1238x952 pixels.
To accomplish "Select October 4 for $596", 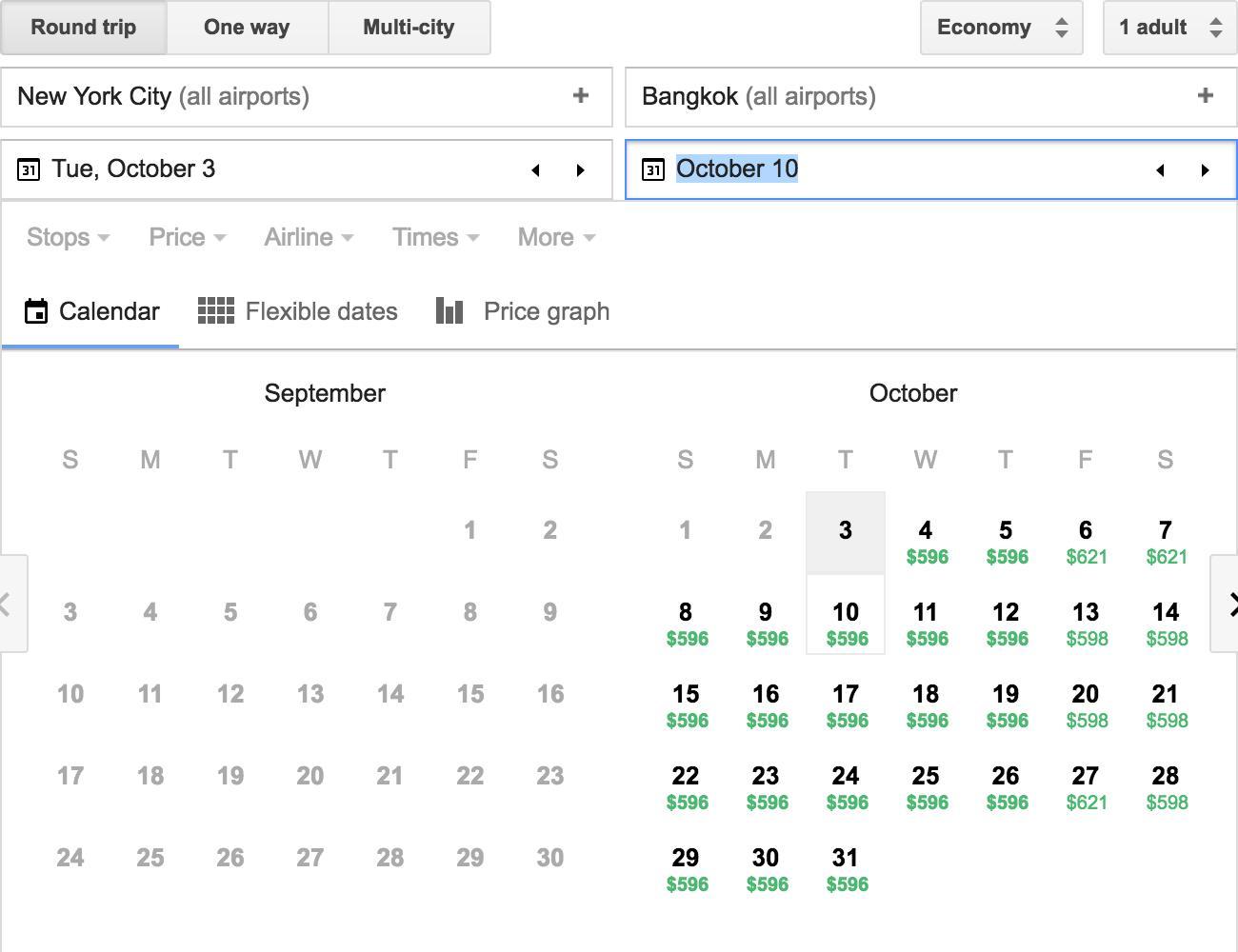I will [926, 542].
